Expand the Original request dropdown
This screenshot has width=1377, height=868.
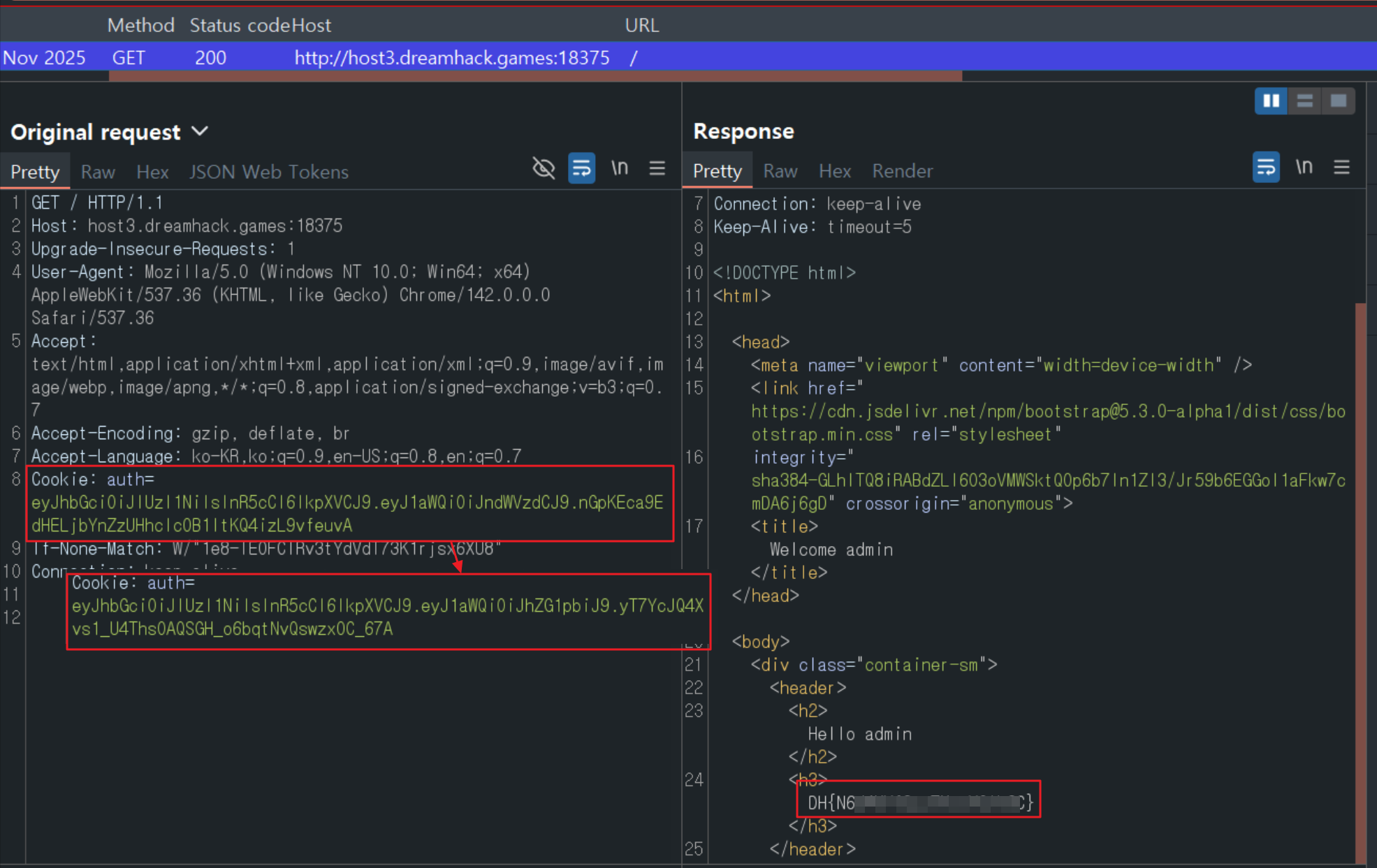200,131
